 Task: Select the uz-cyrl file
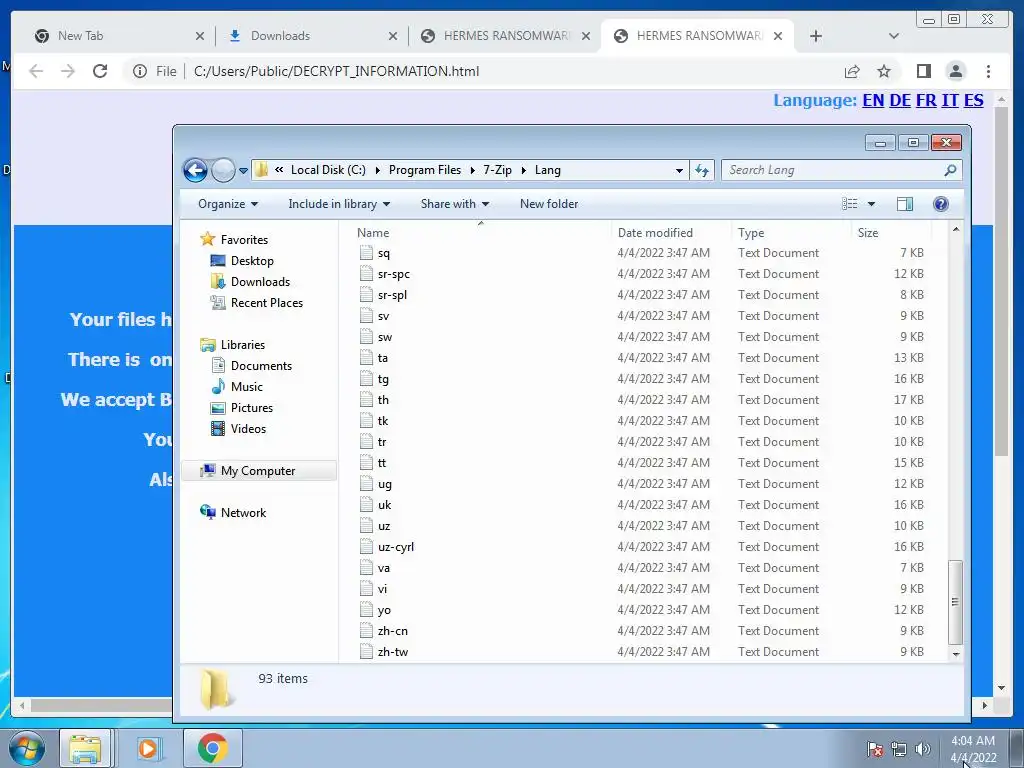click(x=395, y=547)
